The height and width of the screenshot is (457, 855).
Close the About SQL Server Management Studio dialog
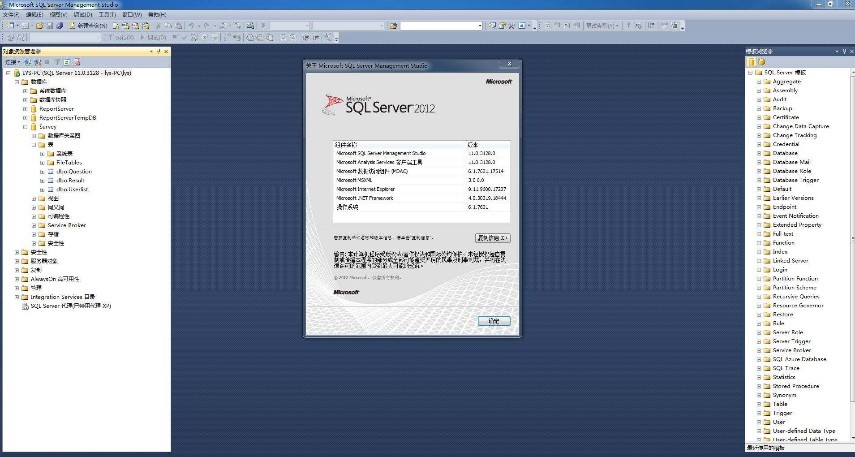(x=509, y=64)
